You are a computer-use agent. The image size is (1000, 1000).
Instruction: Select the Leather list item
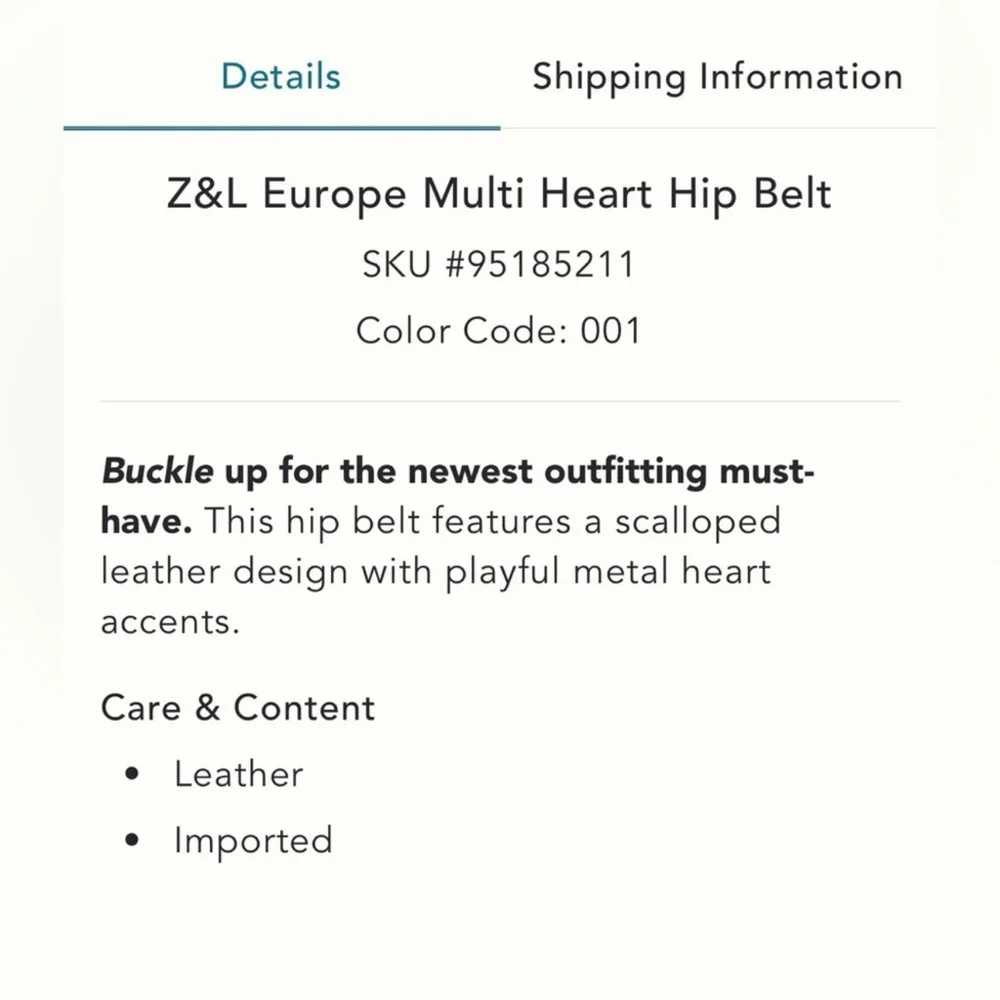pyautogui.click(x=239, y=774)
